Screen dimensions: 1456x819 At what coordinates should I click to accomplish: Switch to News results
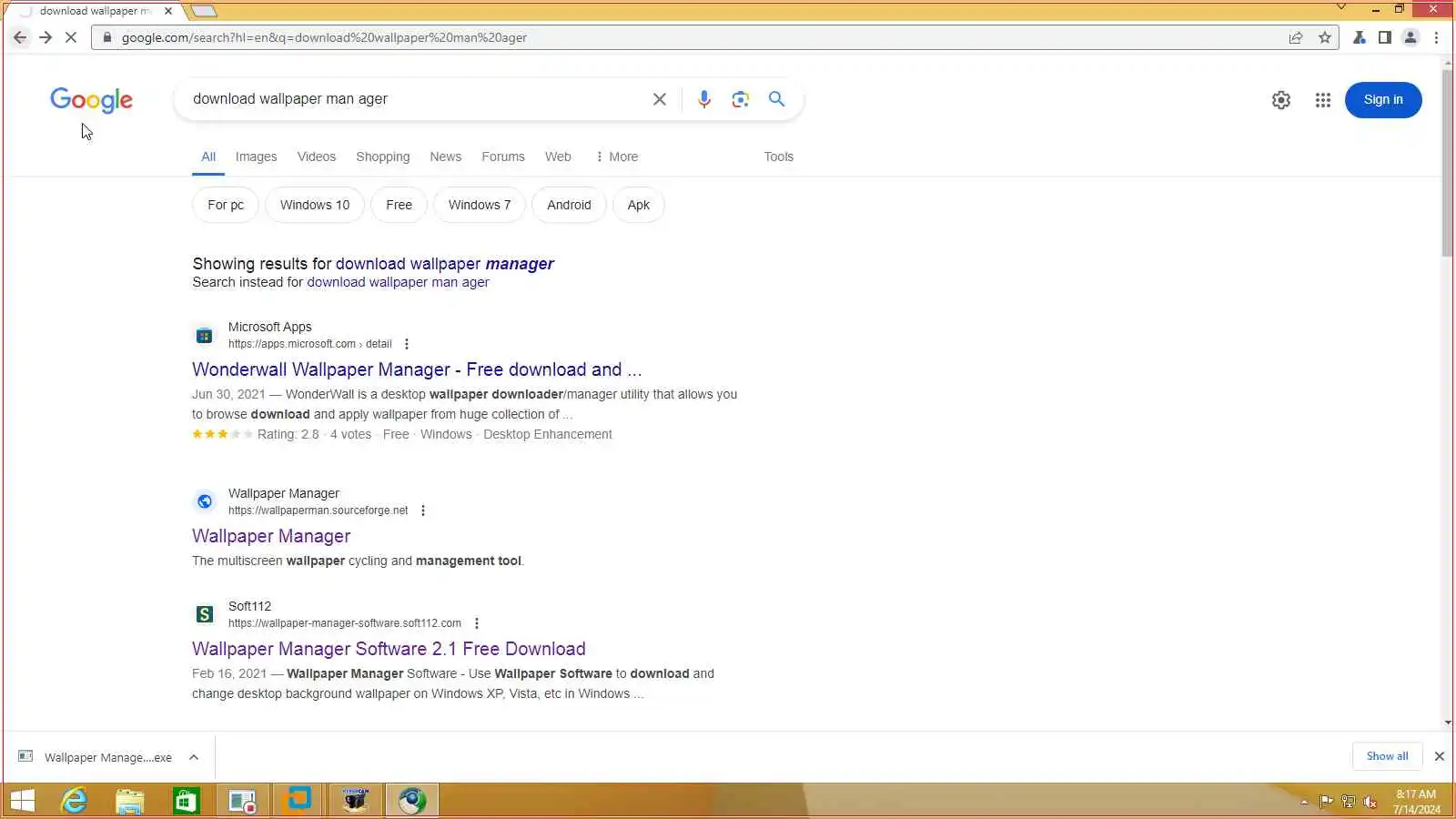446,157
